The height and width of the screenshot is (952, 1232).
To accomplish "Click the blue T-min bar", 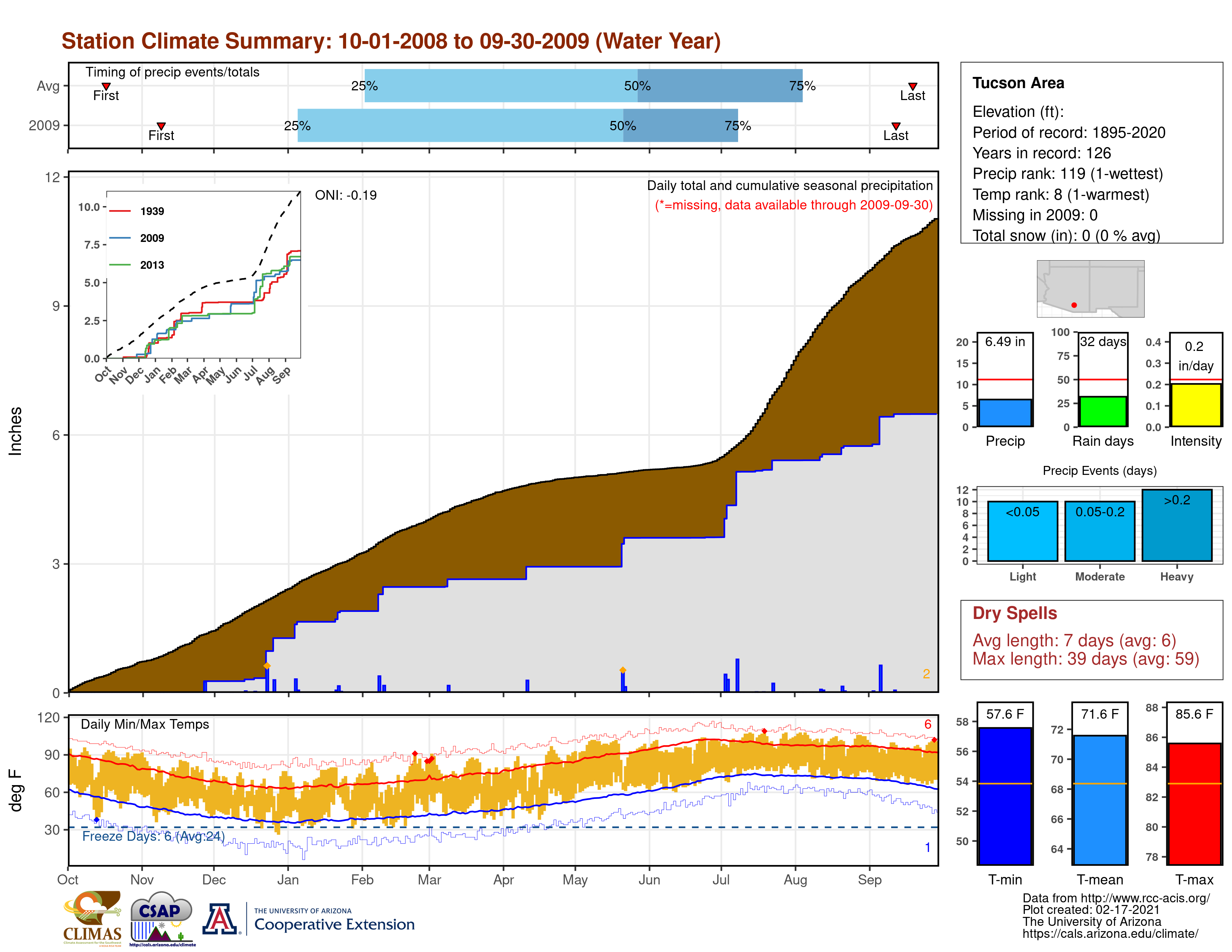I will click(x=1005, y=796).
